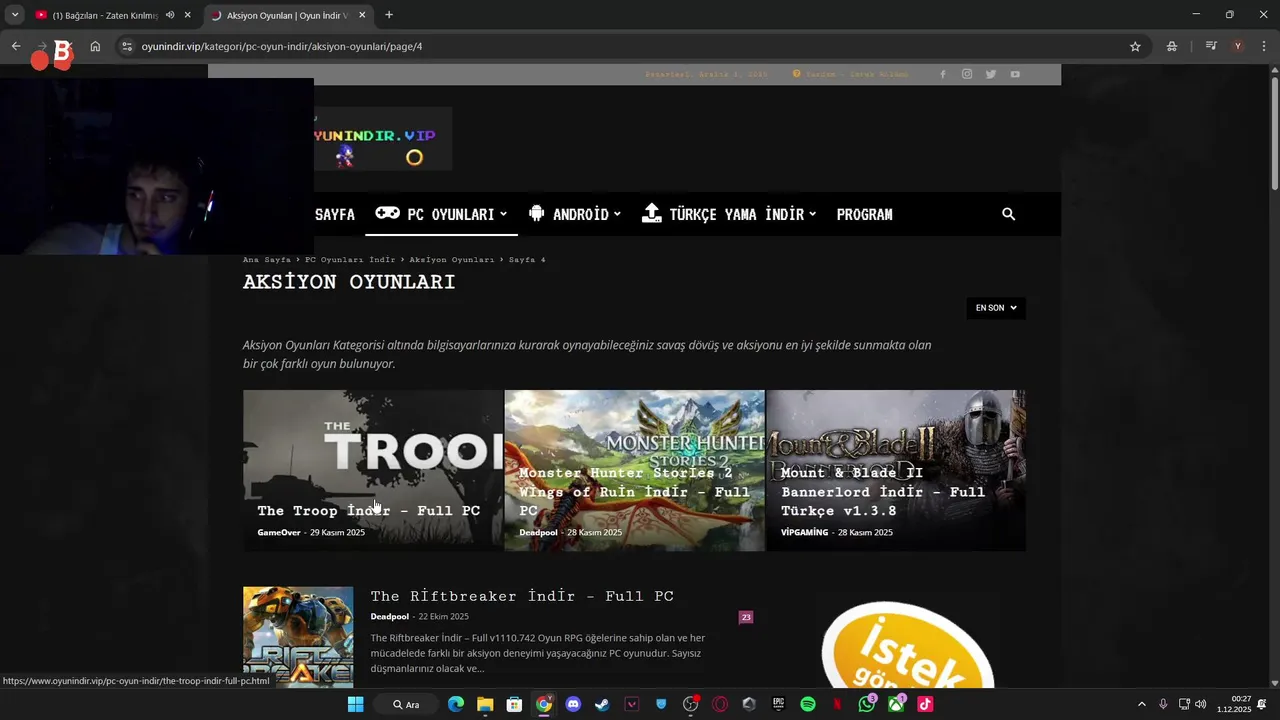Viewport: 1280px width, 720px height.
Task: Open Epic Games Launcher from taskbar
Action: [778, 704]
